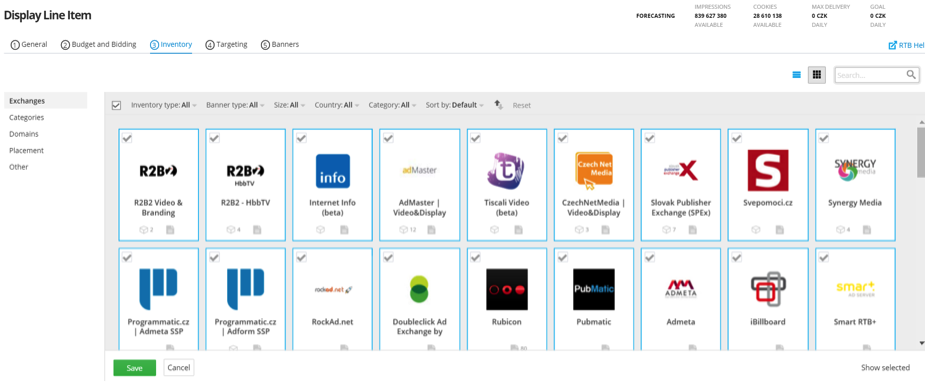
Task: Open Category filter dropdown
Action: pos(392,105)
